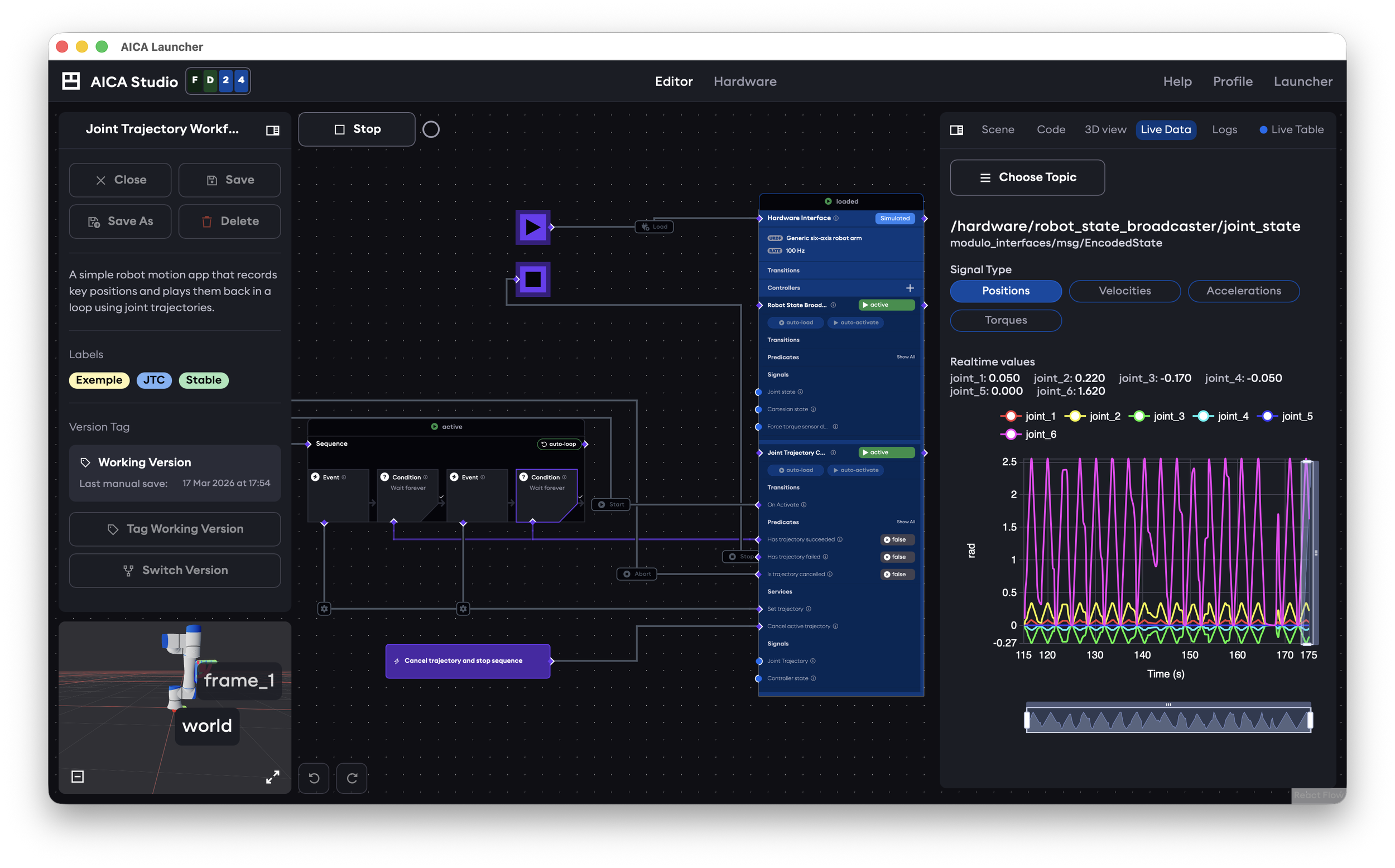Show info for Force torque sensor signal
Screen dimensions: 1395x868
836,427
